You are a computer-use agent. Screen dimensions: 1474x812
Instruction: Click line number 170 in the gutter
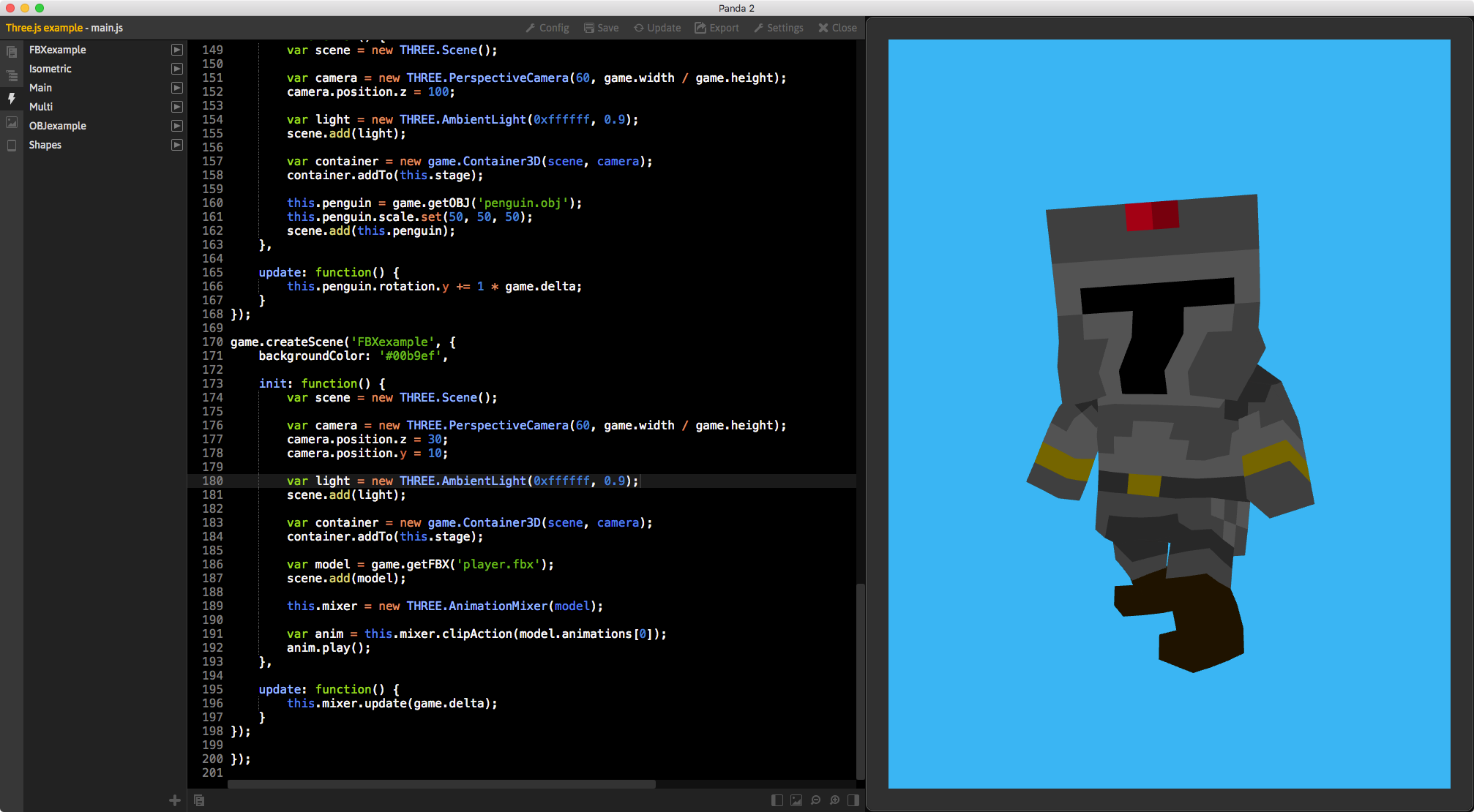212,342
